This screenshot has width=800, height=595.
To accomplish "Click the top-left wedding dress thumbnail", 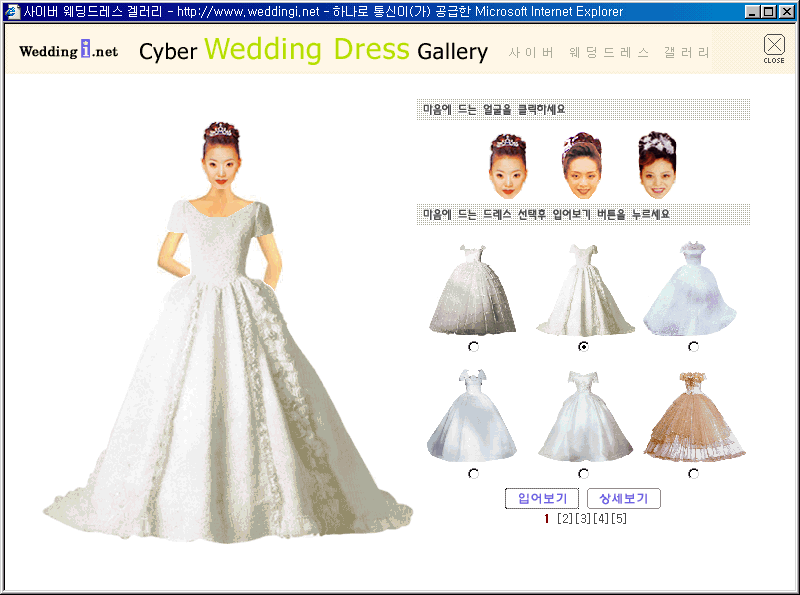I will click(472, 289).
